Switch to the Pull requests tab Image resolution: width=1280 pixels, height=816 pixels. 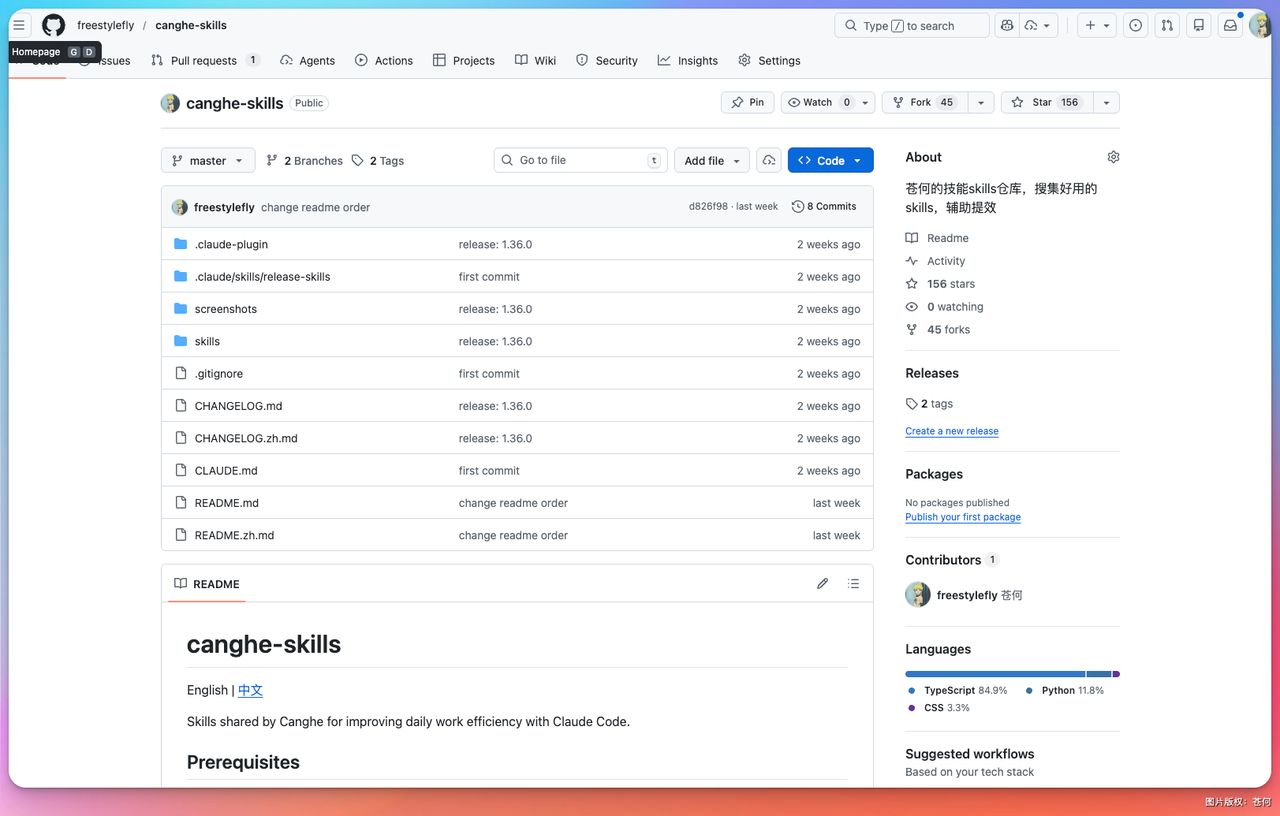tap(205, 60)
